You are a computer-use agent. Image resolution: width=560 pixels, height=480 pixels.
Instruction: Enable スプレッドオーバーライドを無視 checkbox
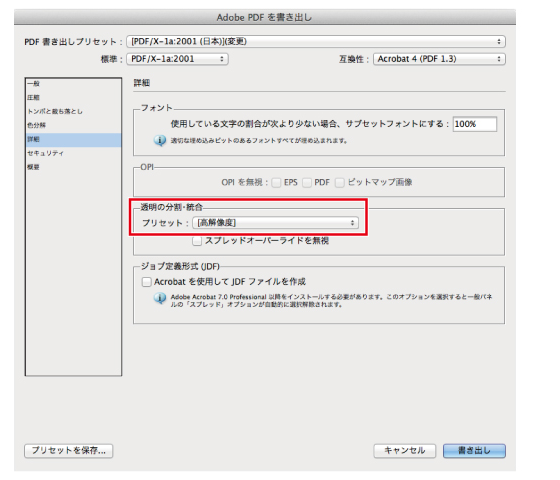[x=197, y=241]
